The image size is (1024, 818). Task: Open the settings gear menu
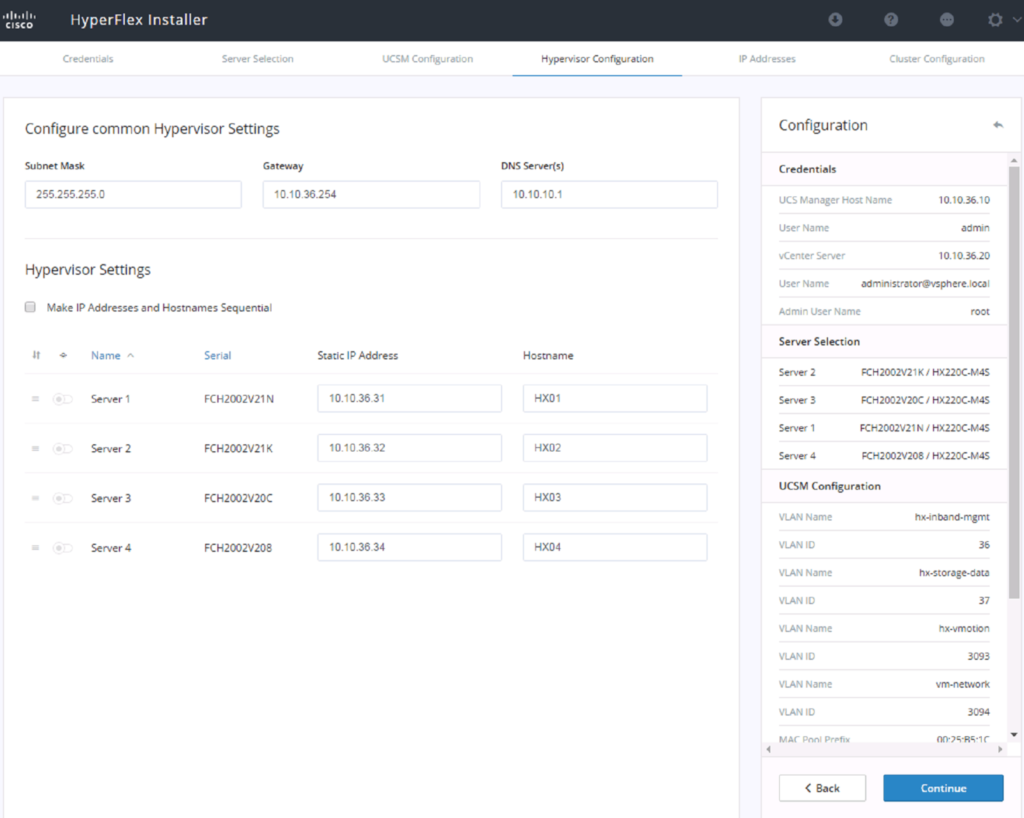click(x=995, y=20)
